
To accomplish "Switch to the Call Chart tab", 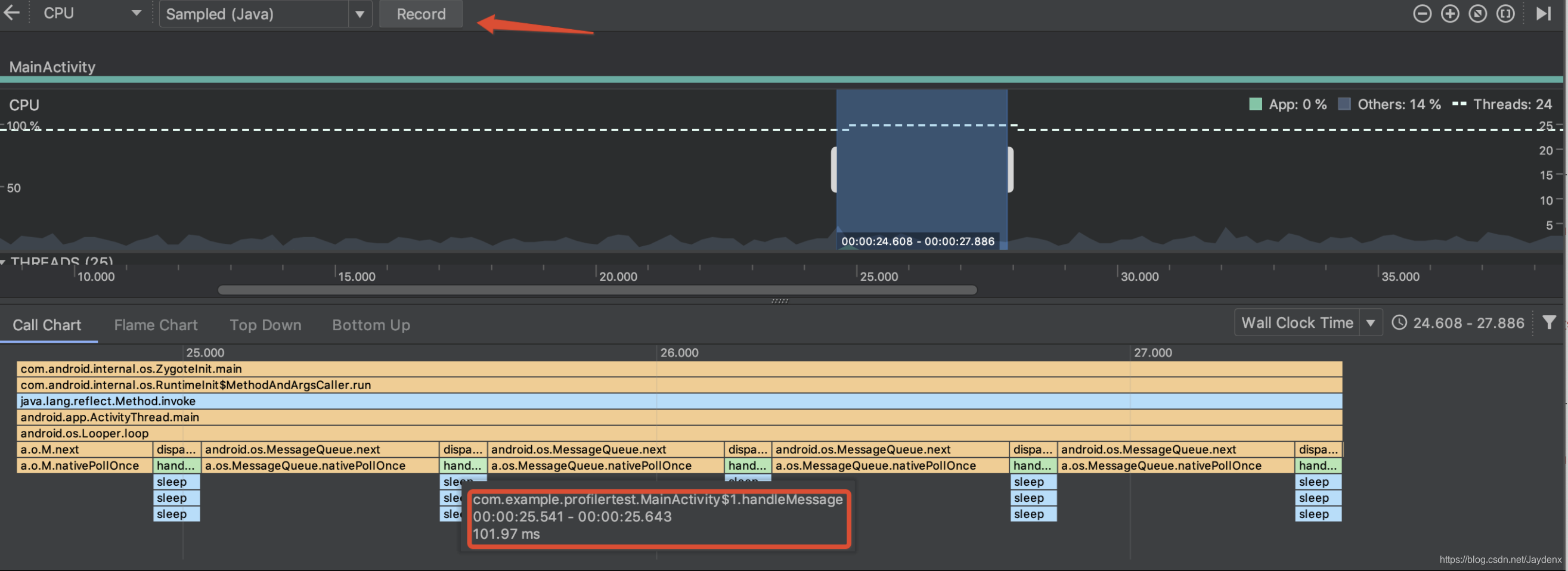I will [47, 325].
